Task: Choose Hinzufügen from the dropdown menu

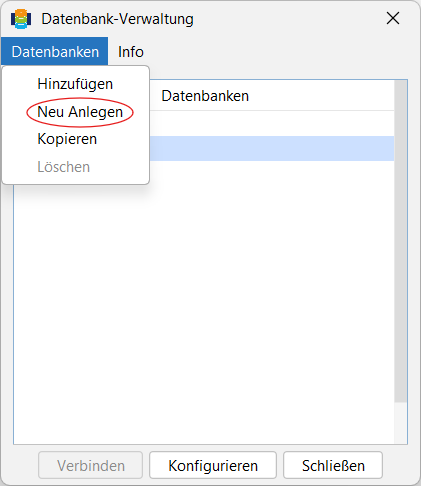Action: coord(75,84)
